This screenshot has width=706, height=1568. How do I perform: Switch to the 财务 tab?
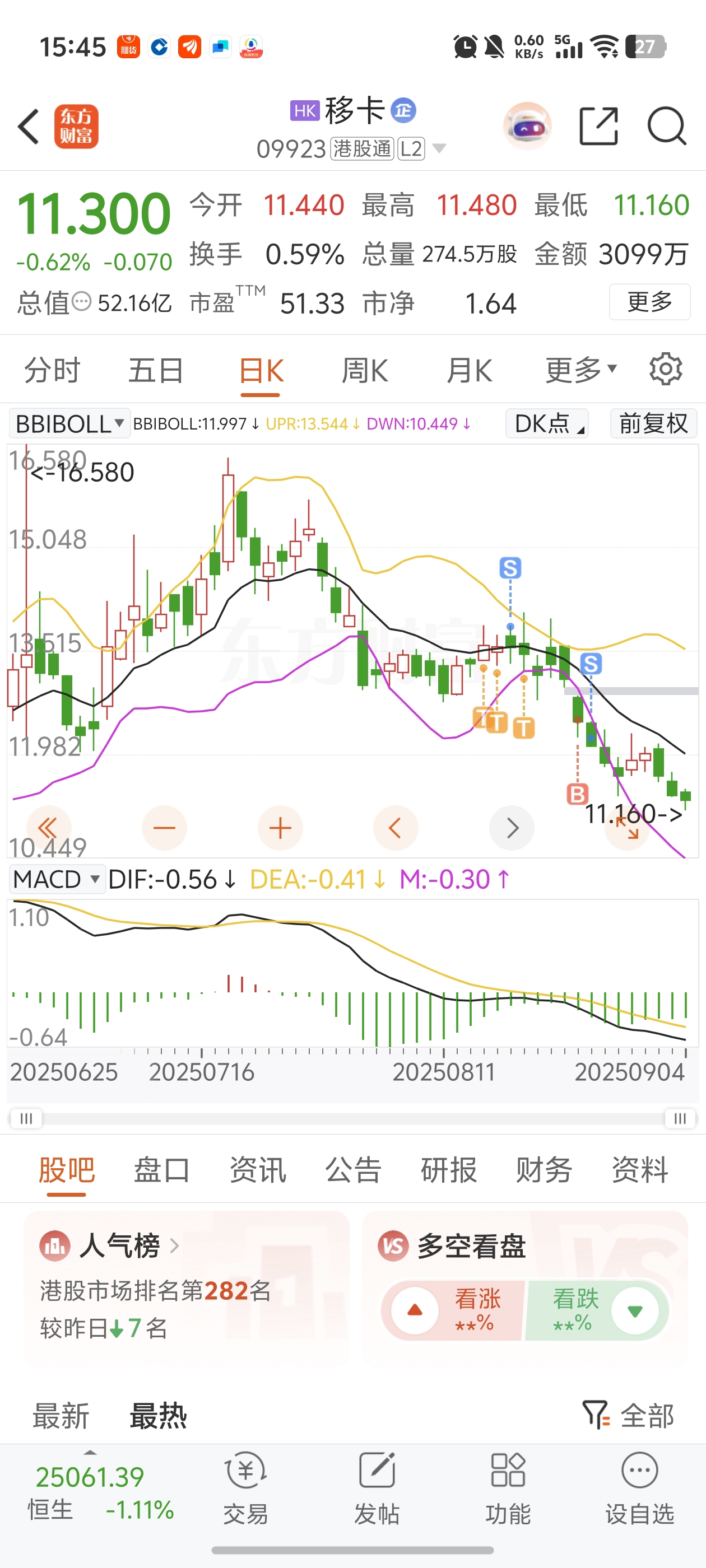click(544, 1169)
